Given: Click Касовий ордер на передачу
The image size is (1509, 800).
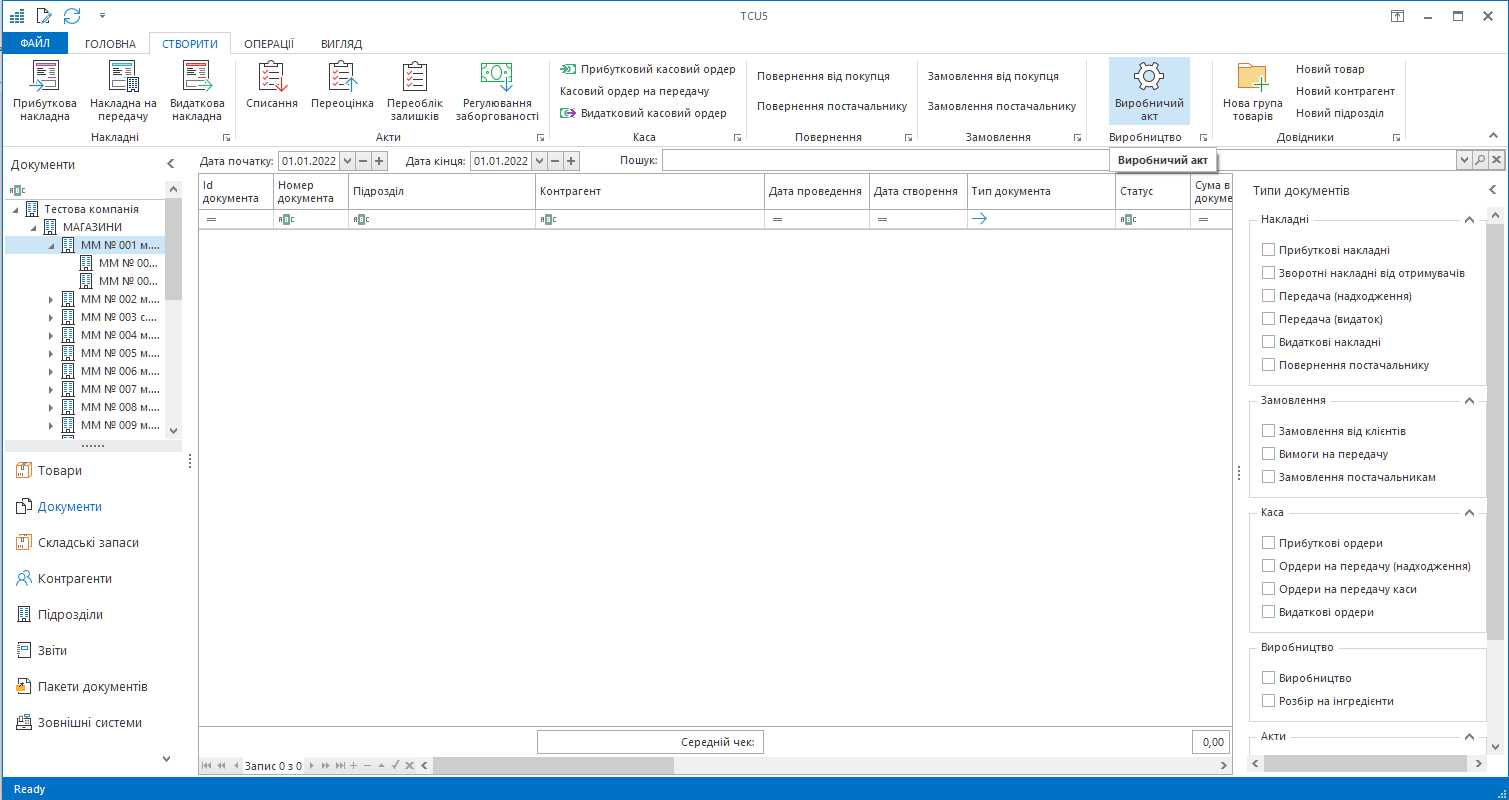Looking at the screenshot, I should pyautogui.click(x=634, y=91).
